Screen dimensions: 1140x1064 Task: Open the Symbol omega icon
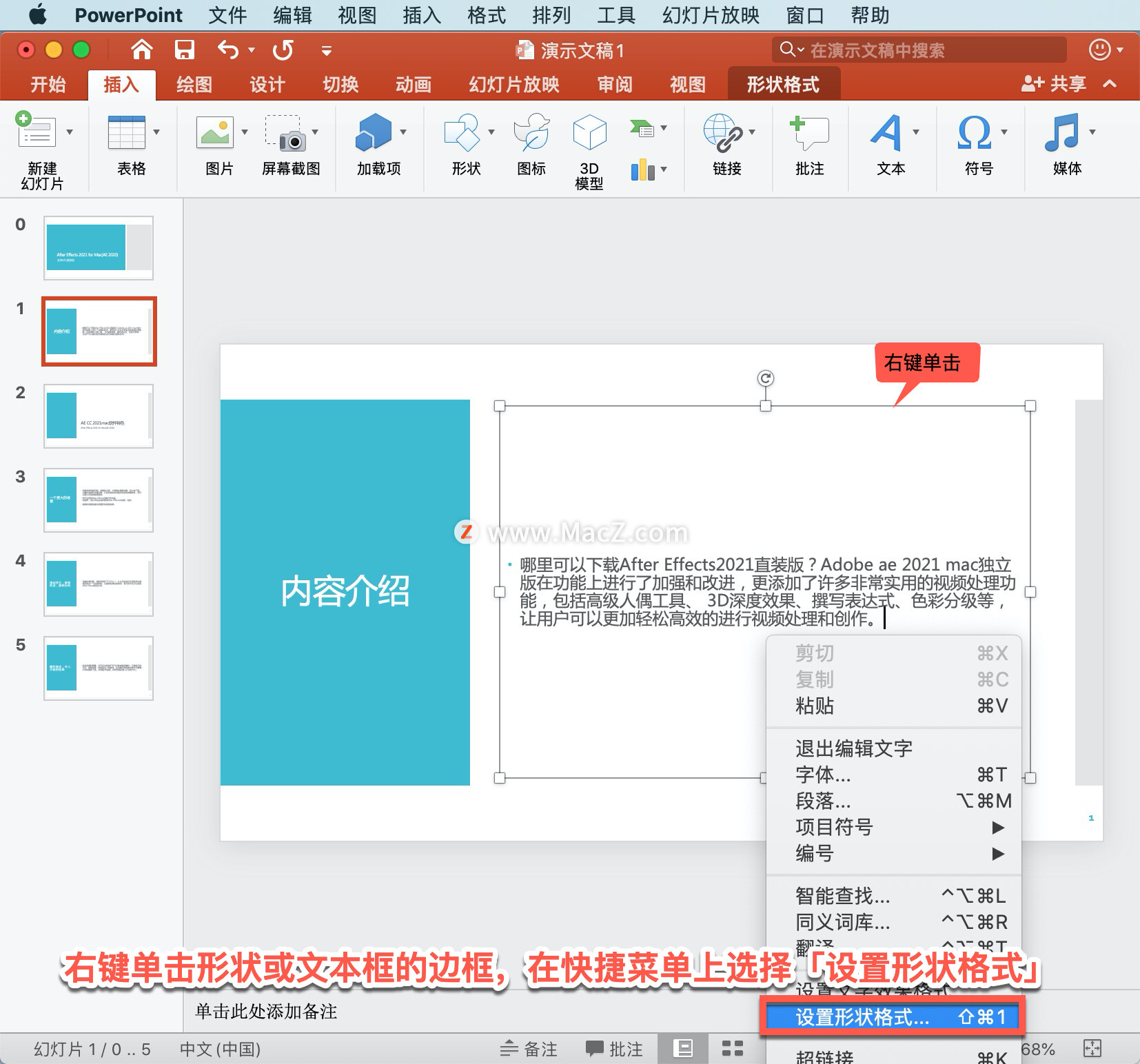975,132
